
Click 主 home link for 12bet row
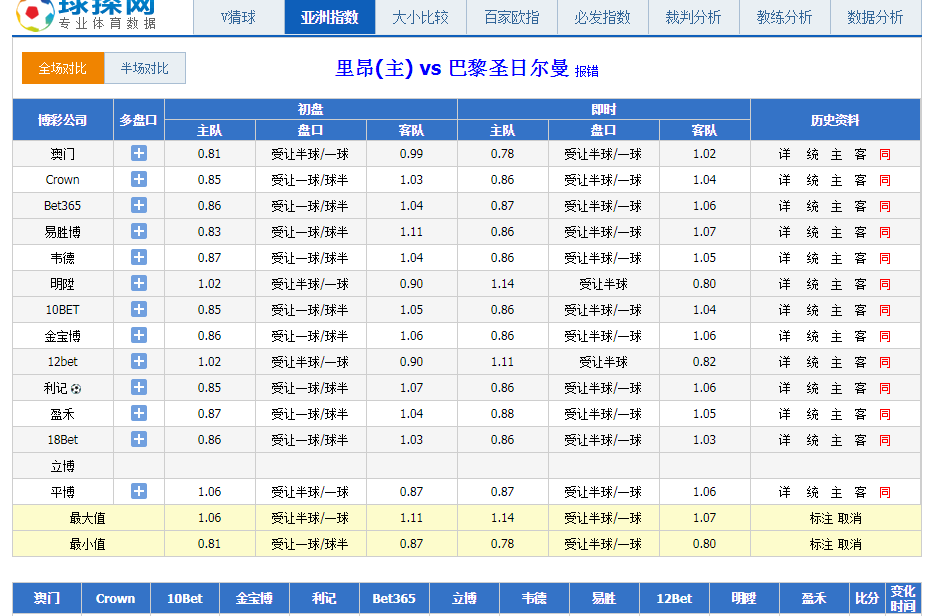point(836,362)
